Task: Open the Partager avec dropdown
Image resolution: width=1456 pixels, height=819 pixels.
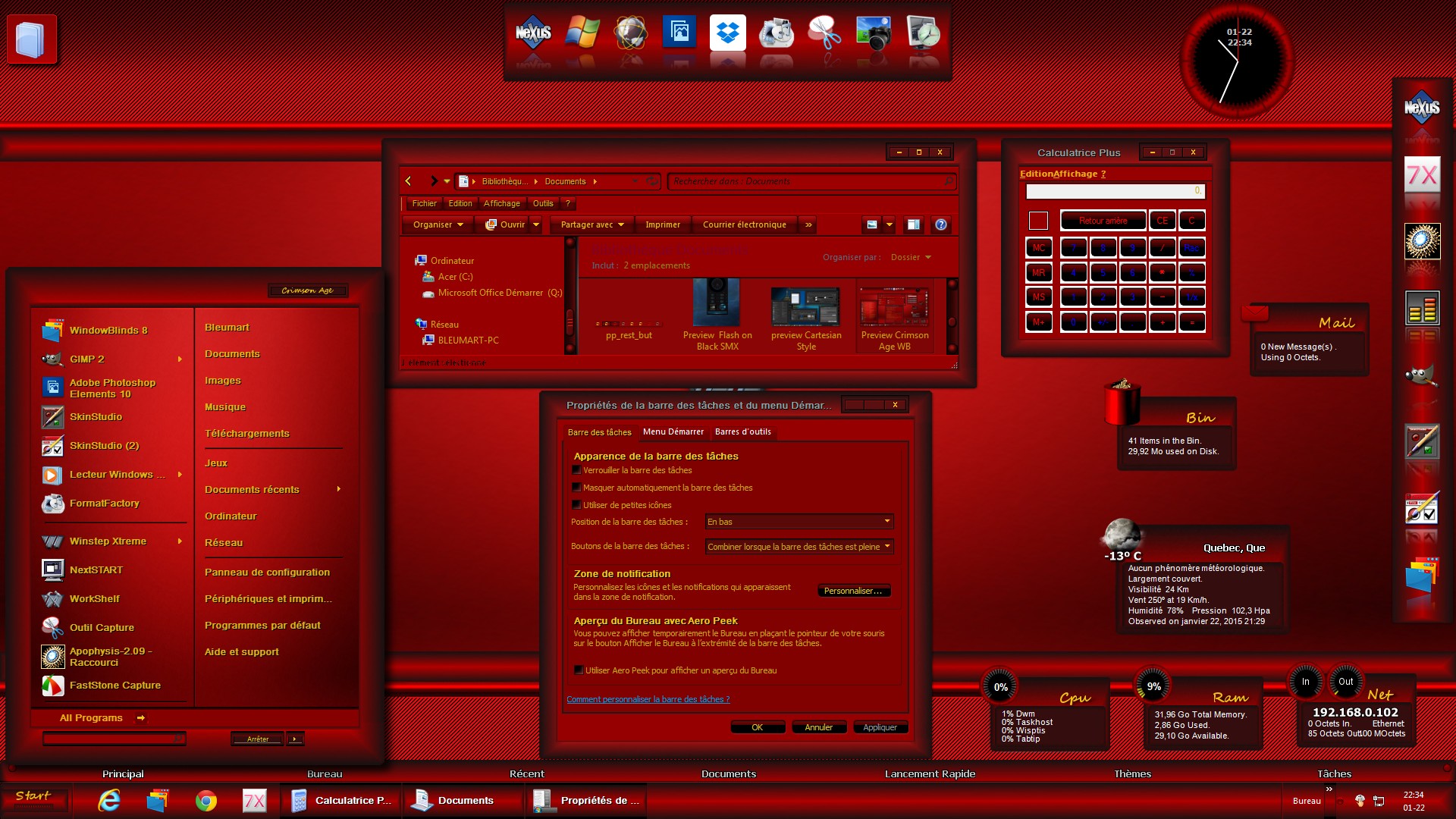Action: pos(592,224)
